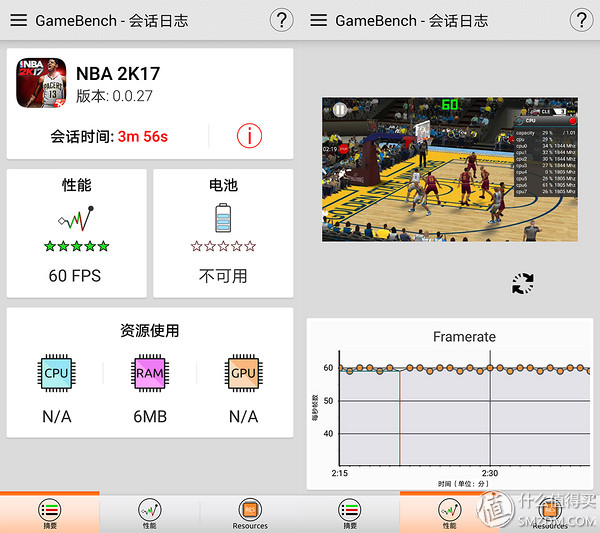Tap the 版本: 0.0.27 text

coord(114,96)
